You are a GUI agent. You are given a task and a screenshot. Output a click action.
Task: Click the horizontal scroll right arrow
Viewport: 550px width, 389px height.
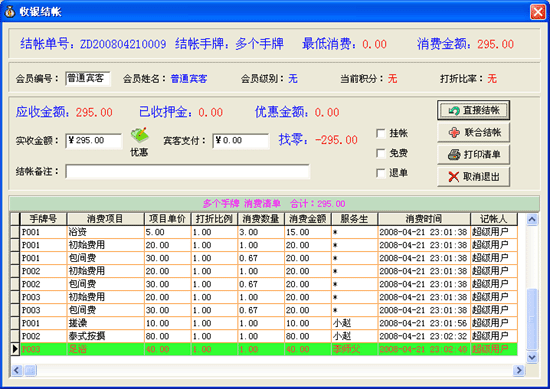[x=518, y=370]
